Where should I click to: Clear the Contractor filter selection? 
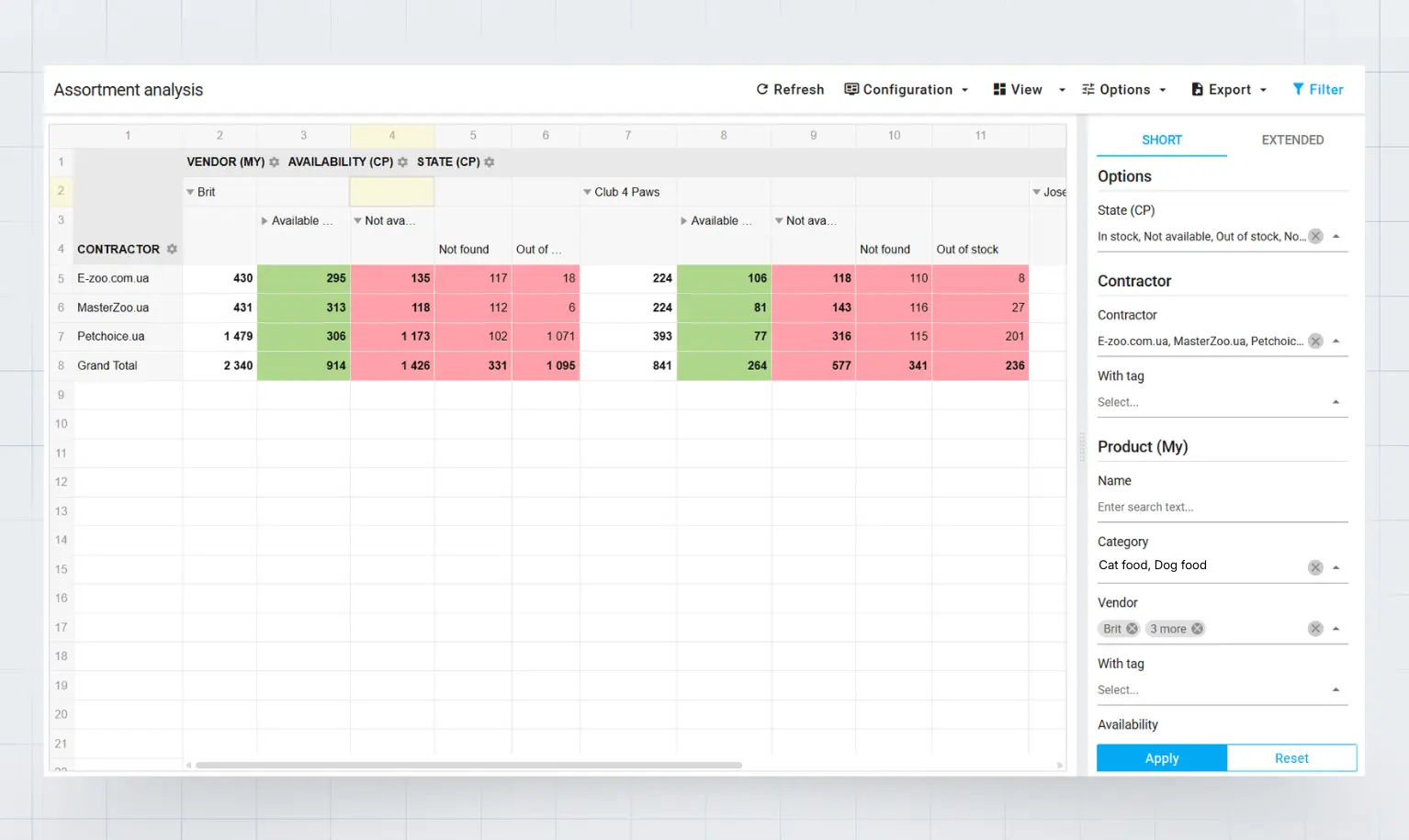click(x=1315, y=342)
